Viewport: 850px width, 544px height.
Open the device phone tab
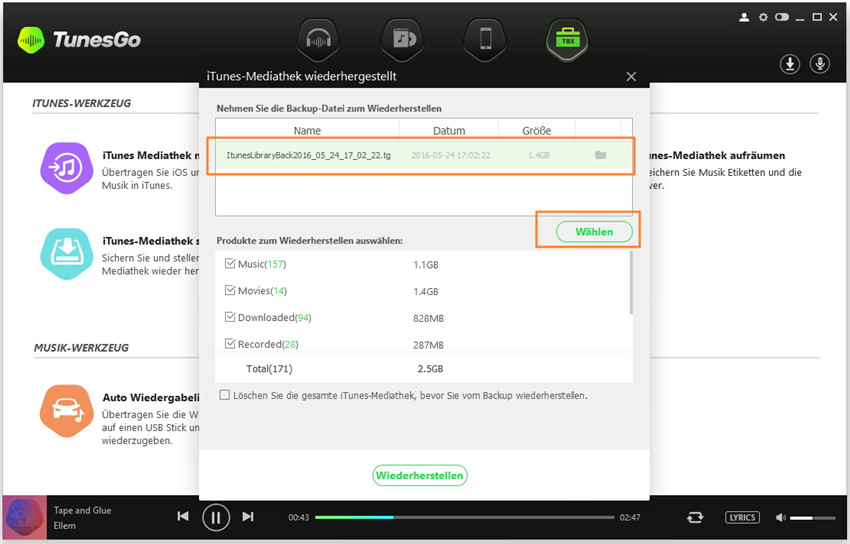coord(485,40)
